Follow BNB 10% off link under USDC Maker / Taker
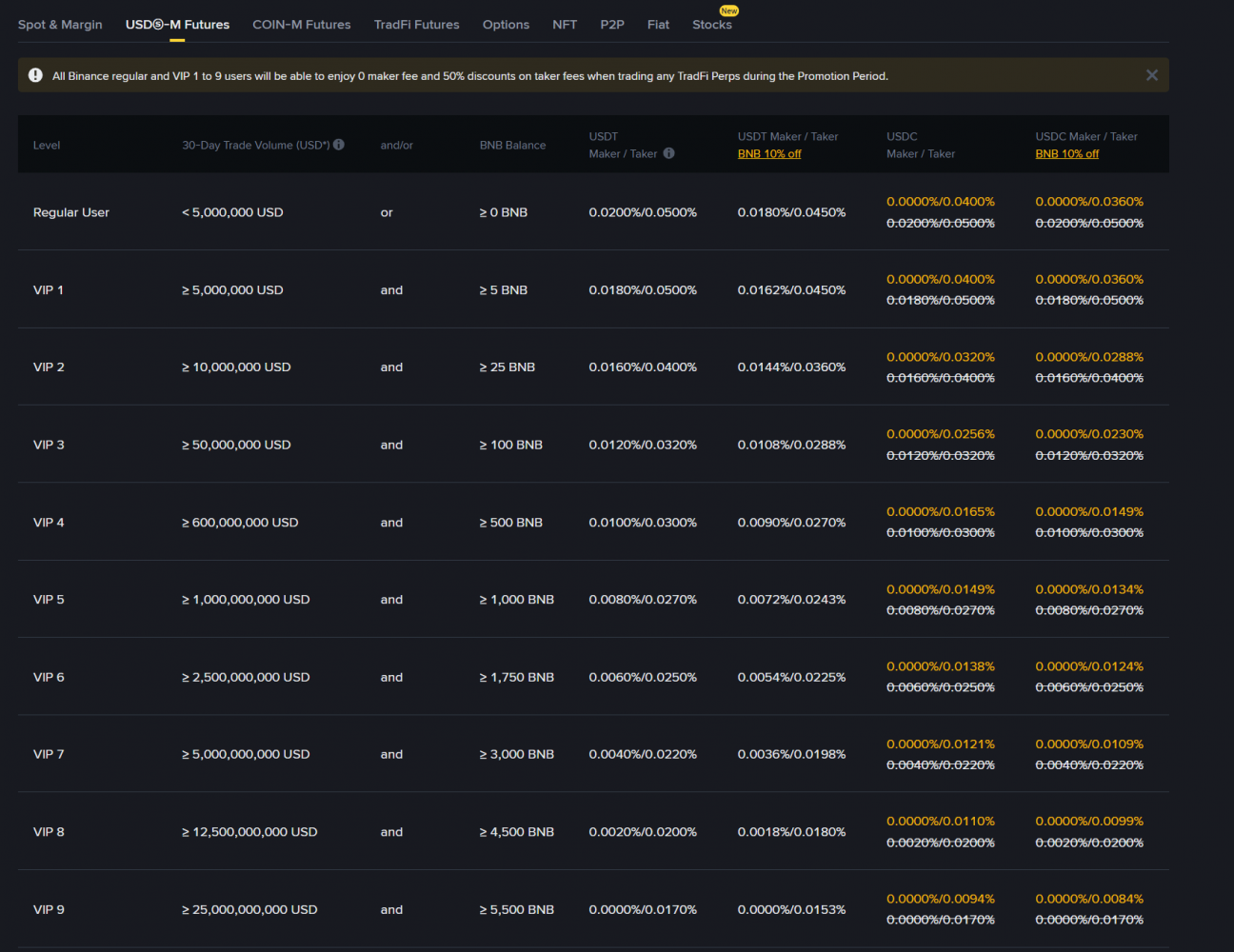The height and width of the screenshot is (952, 1234). pyautogui.click(x=1067, y=154)
